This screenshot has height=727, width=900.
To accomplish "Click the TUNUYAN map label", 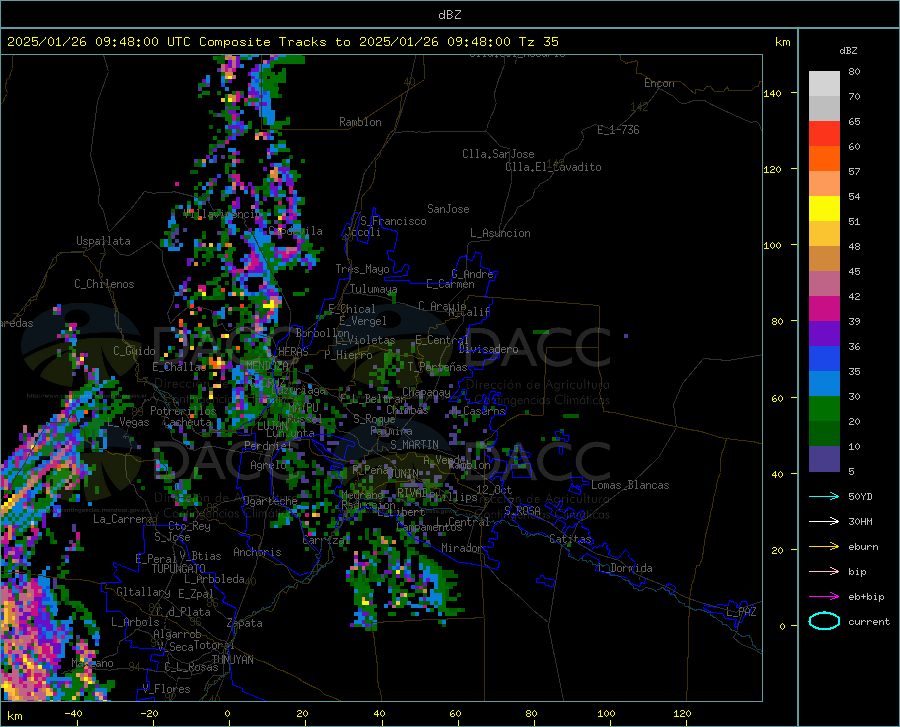I will click(232, 659).
